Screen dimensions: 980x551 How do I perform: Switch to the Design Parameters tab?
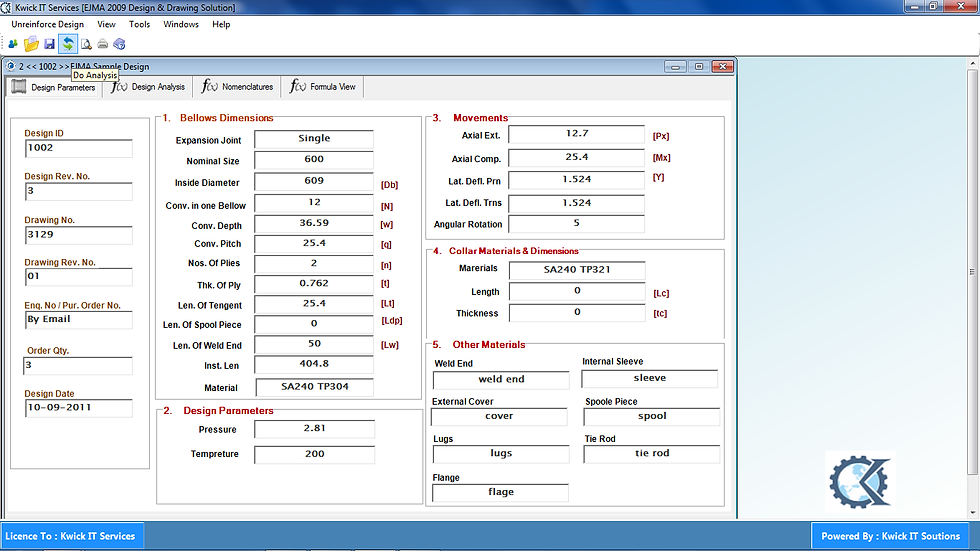(54, 87)
